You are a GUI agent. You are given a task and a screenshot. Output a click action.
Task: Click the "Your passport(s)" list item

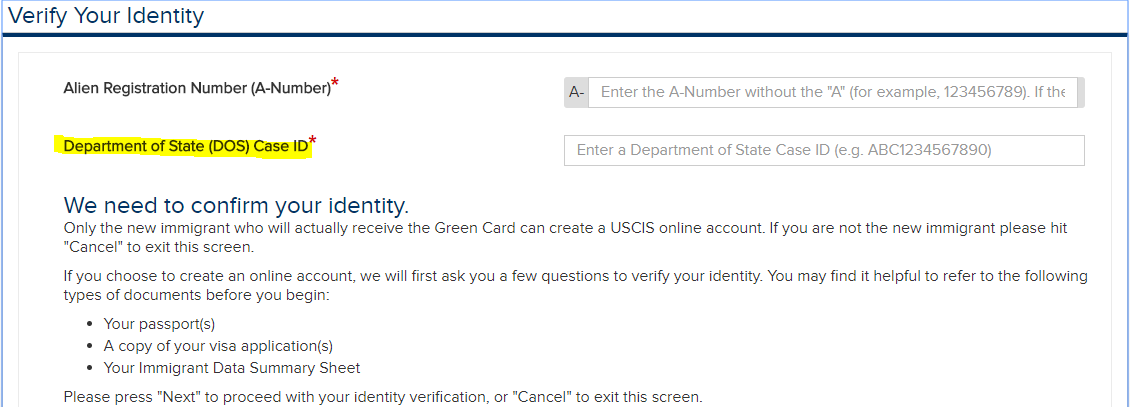[x=159, y=324]
